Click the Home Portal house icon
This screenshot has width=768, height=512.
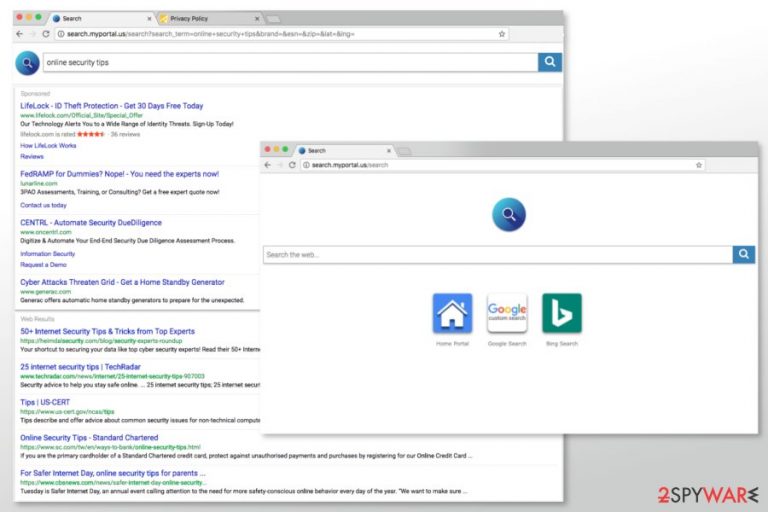tap(452, 313)
